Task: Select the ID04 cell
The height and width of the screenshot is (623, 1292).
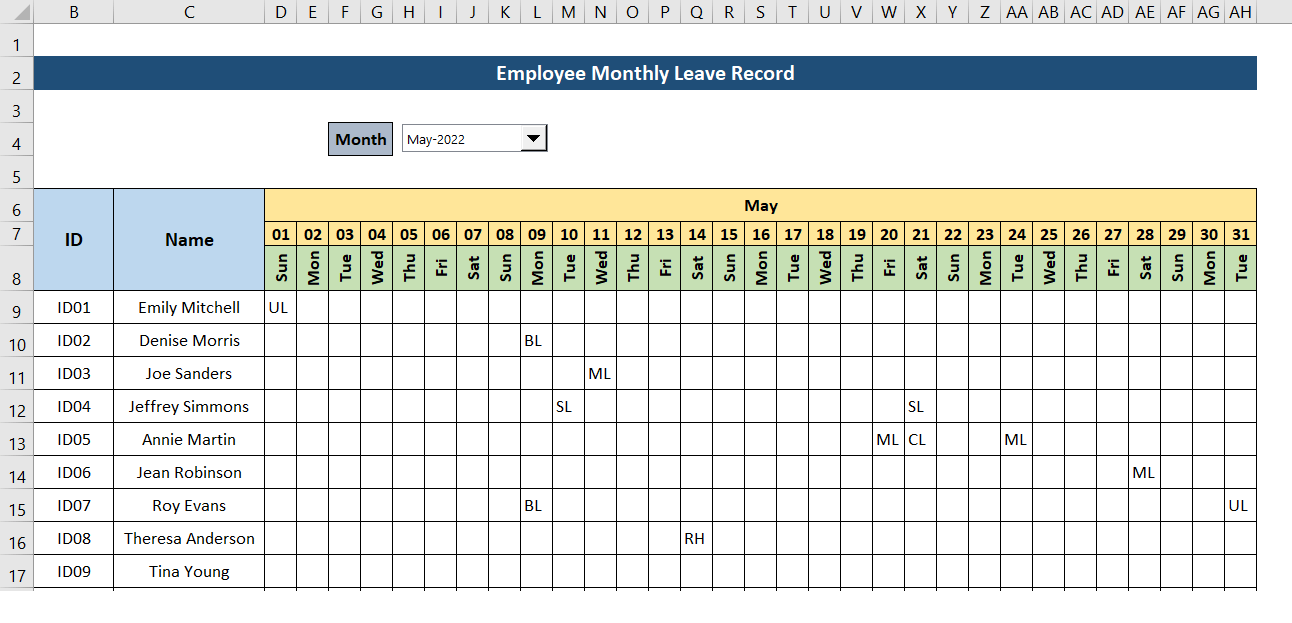Action: point(73,406)
